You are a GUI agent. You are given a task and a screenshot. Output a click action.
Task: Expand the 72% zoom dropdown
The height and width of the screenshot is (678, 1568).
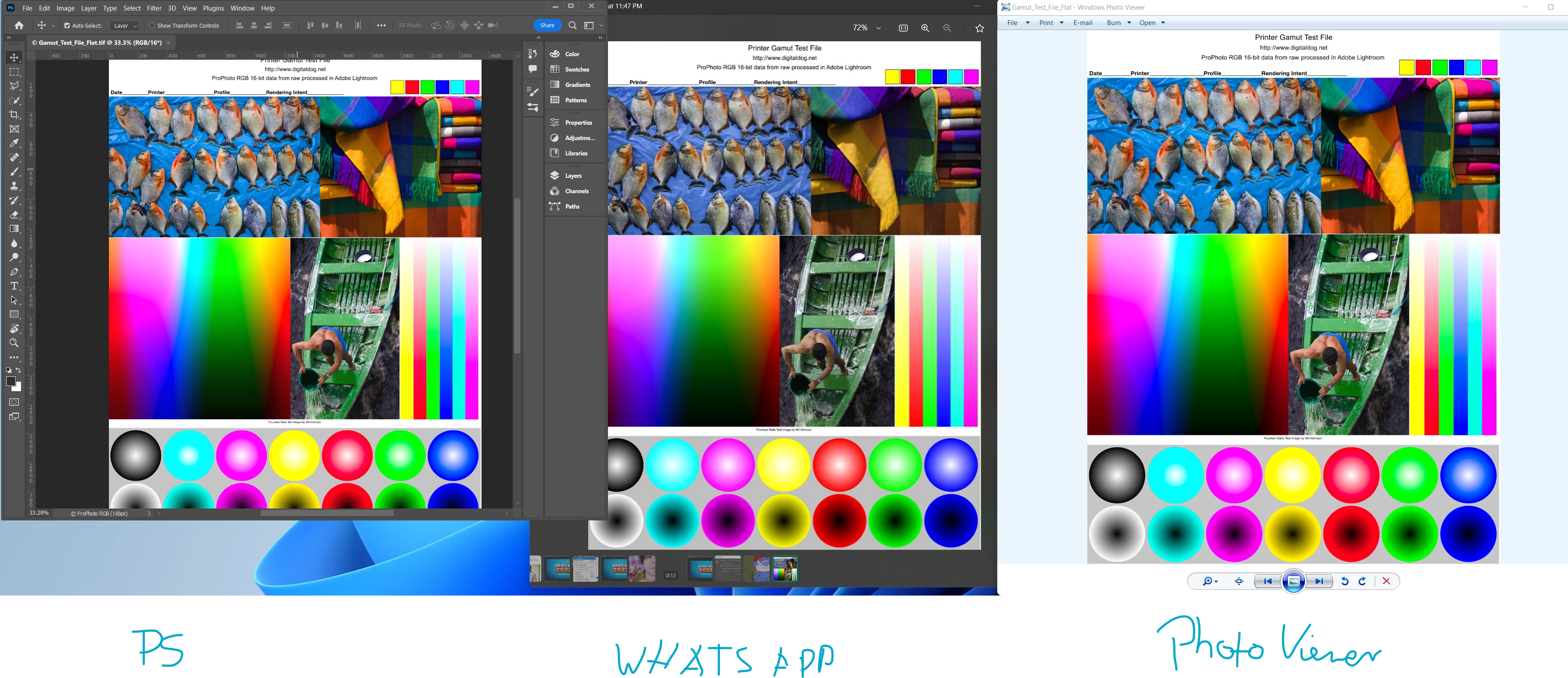[878, 28]
